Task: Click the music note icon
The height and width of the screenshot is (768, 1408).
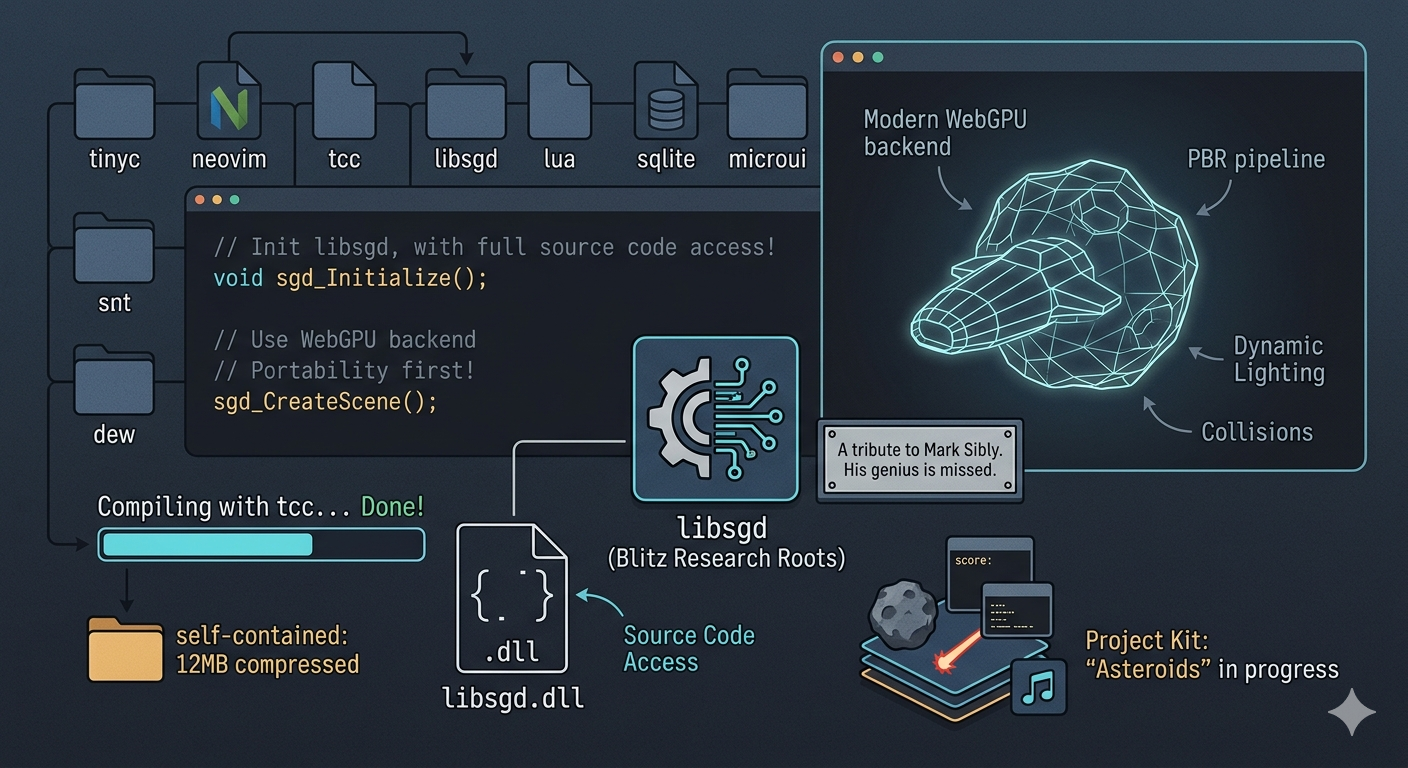Action: (1039, 686)
